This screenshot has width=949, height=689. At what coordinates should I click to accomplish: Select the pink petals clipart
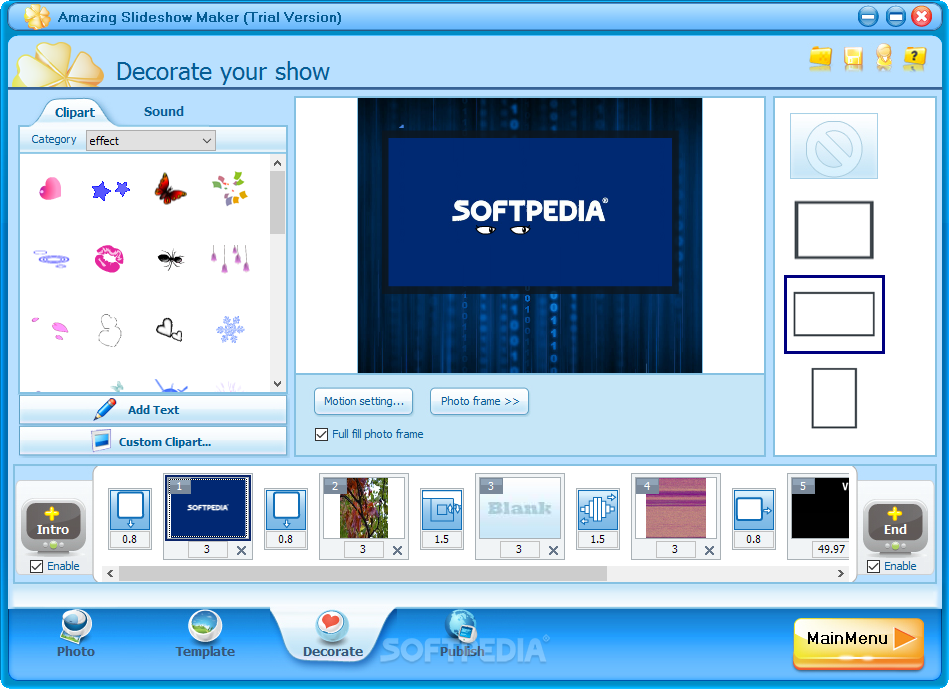51,329
